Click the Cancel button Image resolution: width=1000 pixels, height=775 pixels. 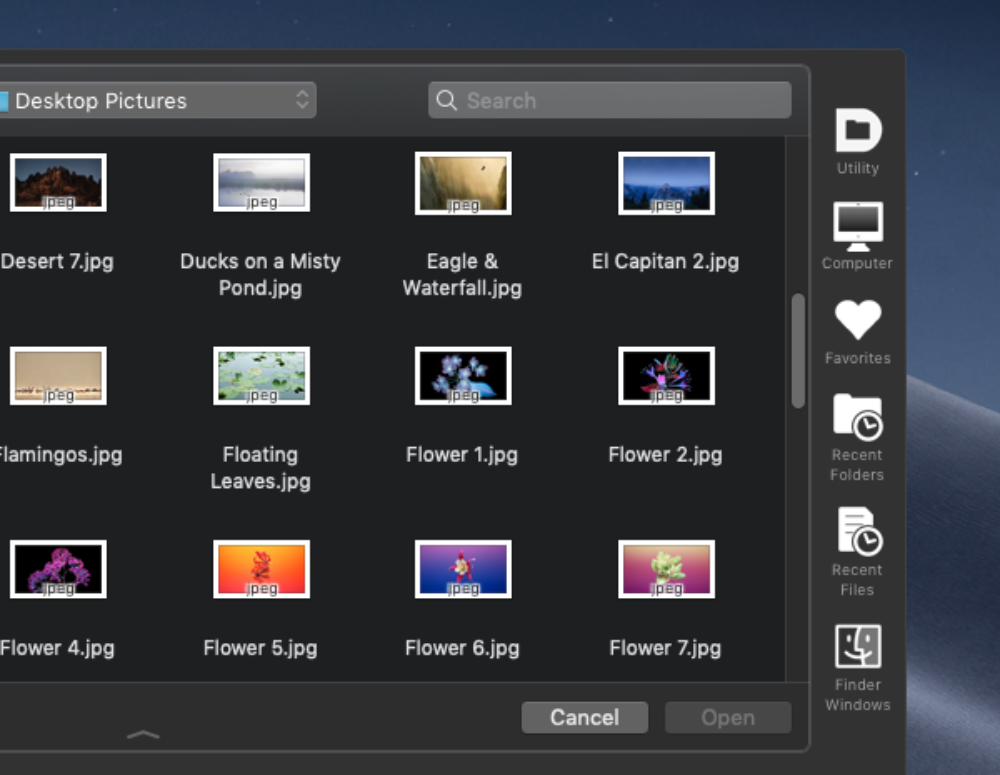coord(584,717)
